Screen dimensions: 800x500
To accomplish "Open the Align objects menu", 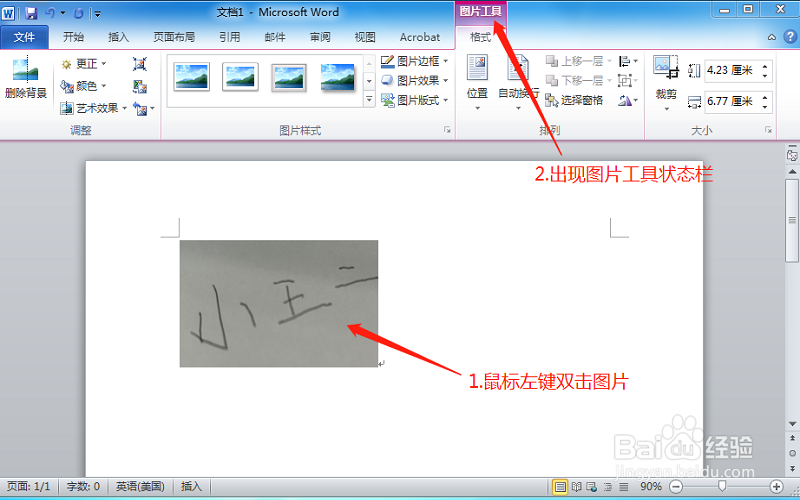I will point(628,61).
